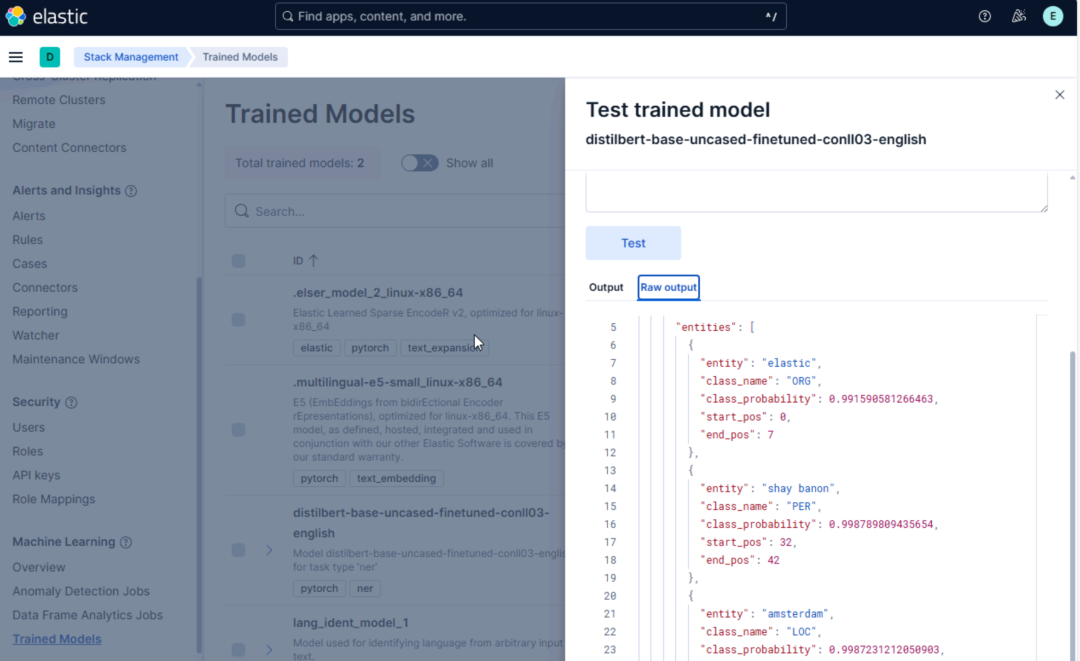Go to Stack Management breadcrumb

(x=131, y=57)
